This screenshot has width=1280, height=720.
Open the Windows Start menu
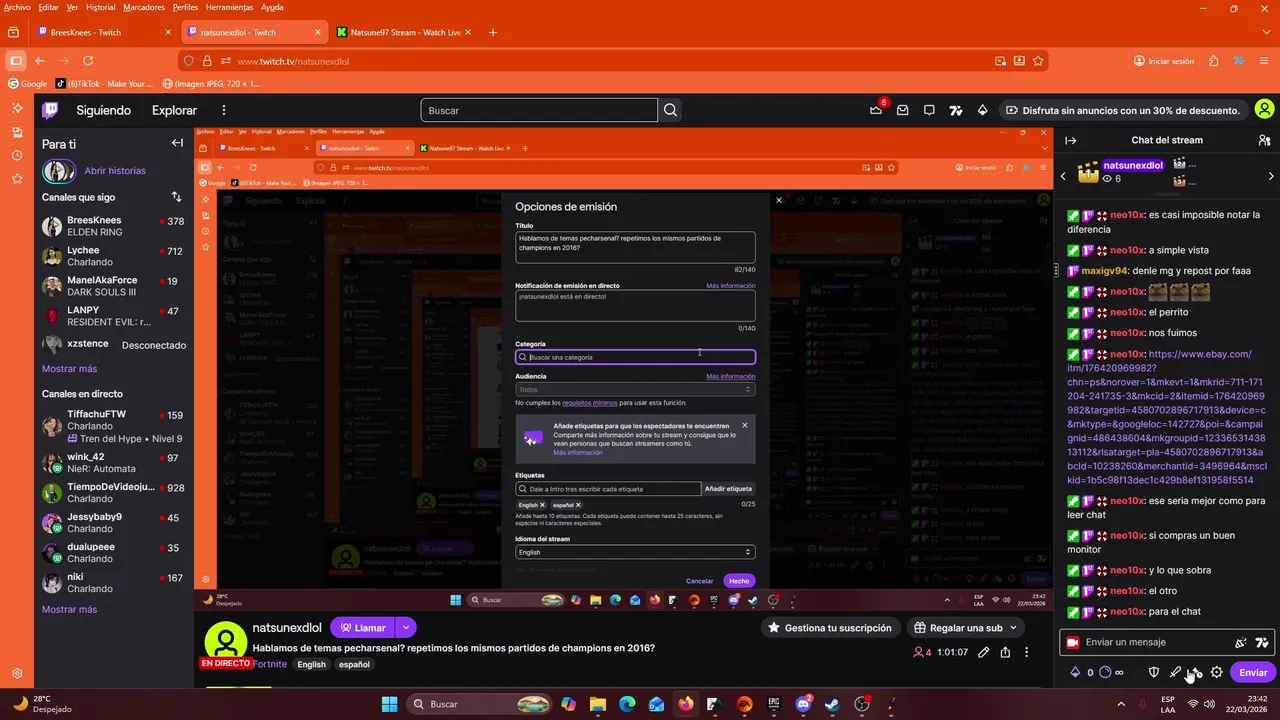390,704
